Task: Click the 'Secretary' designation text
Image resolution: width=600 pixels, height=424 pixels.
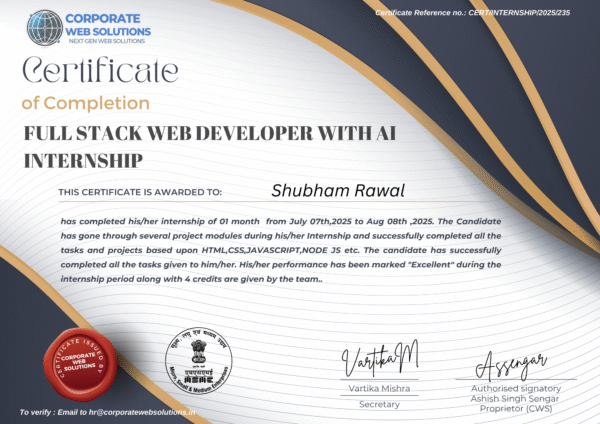Action: pos(379,404)
